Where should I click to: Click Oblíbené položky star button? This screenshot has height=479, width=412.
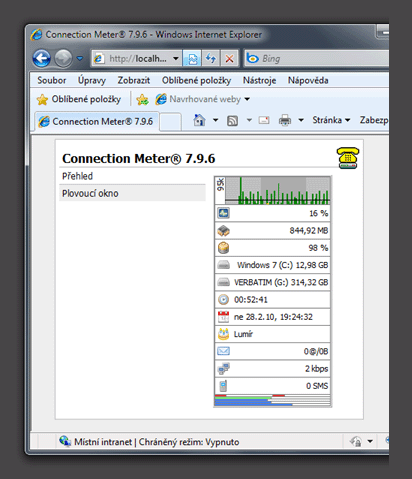click(79, 99)
